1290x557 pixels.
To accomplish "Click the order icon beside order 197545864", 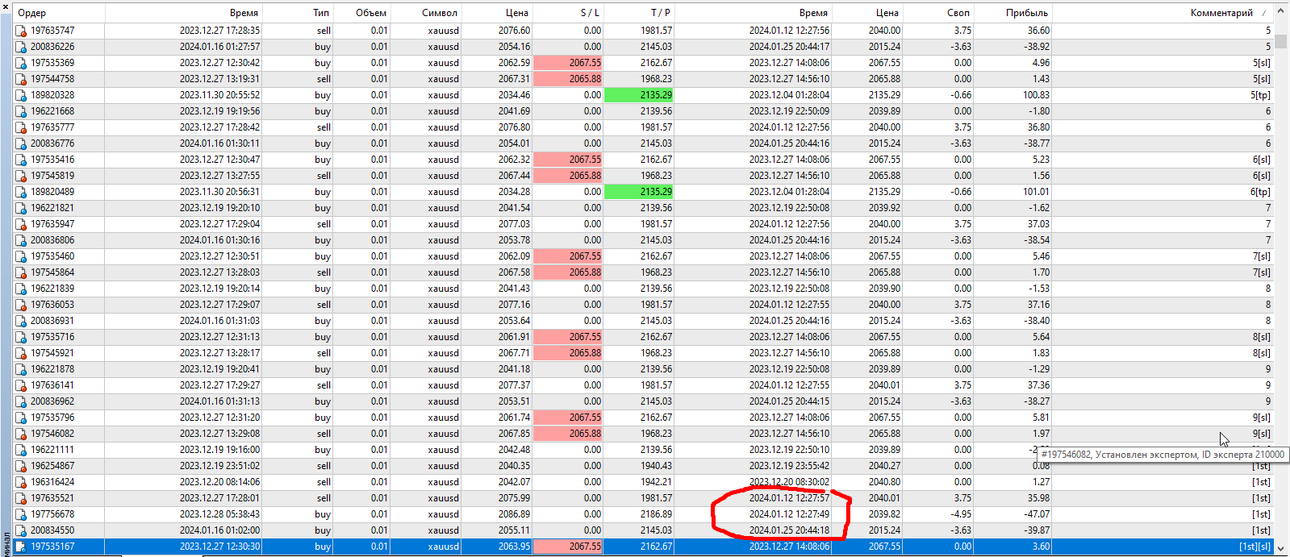I will click(x=21, y=272).
